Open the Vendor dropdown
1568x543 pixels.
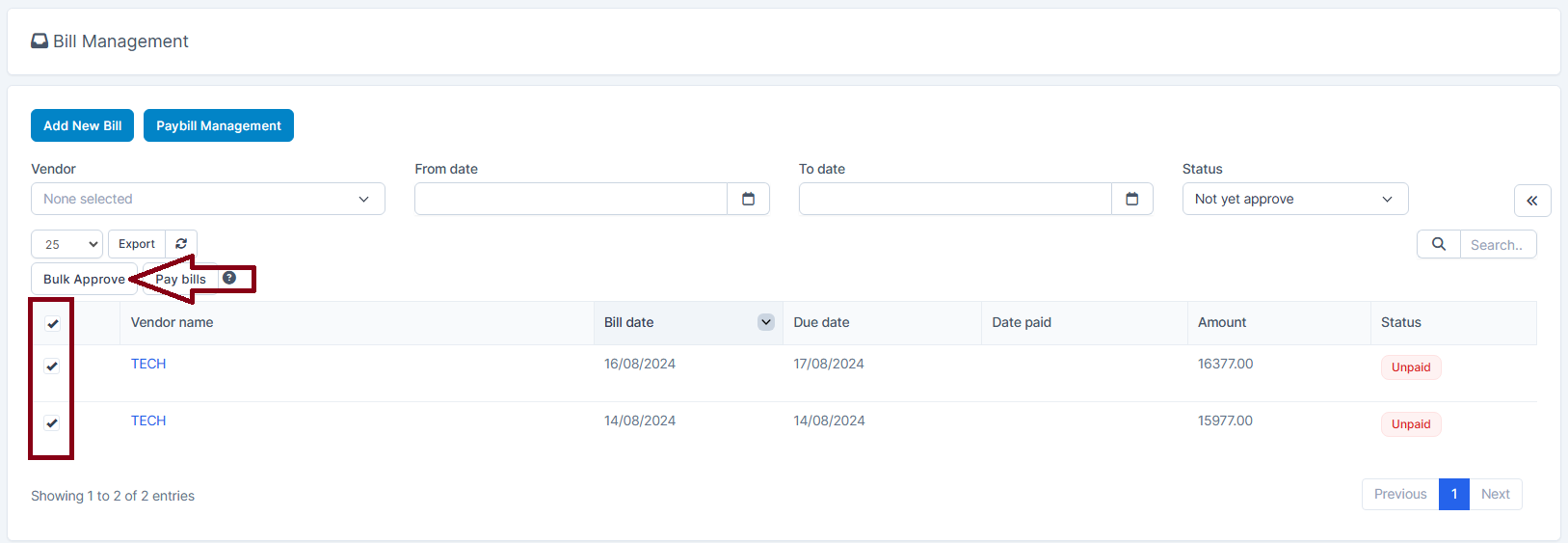tap(207, 199)
